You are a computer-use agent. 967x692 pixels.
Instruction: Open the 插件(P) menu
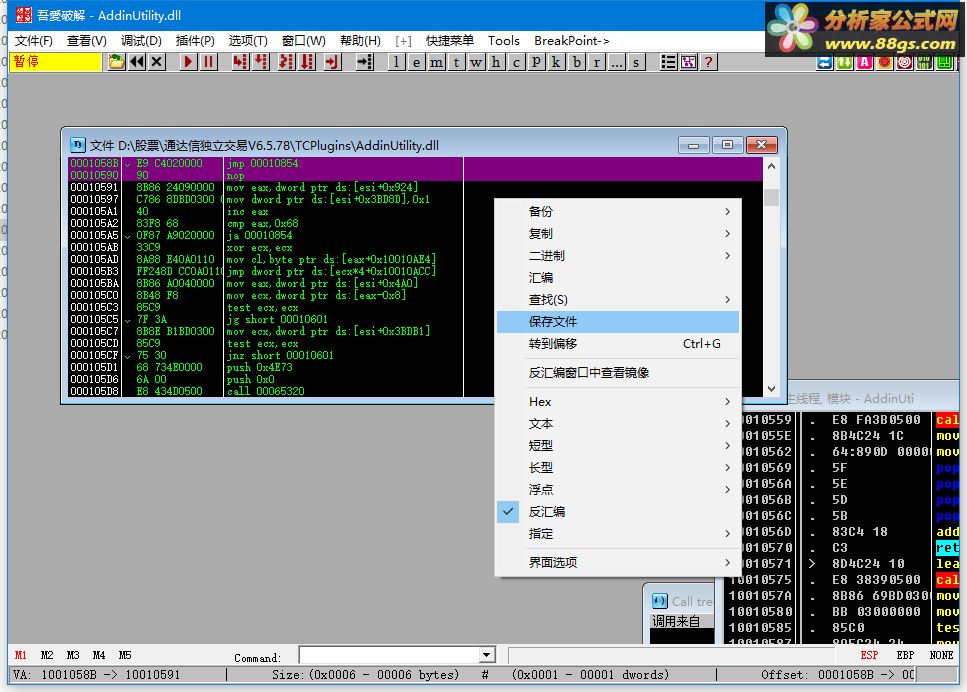(195, 41)
